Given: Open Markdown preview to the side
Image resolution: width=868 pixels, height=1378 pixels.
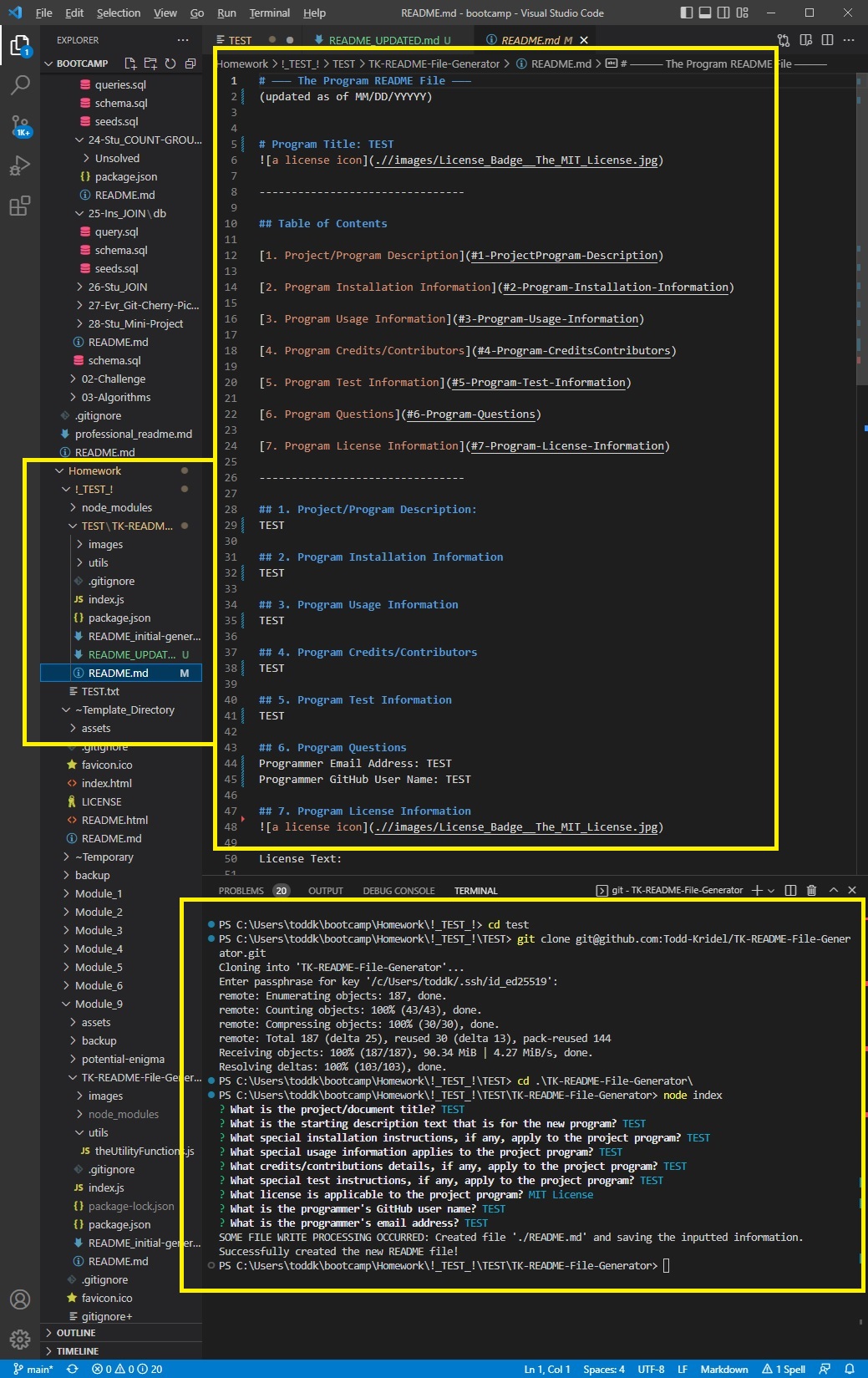Looking at the screenshot, I should click(x=806, y=40).
